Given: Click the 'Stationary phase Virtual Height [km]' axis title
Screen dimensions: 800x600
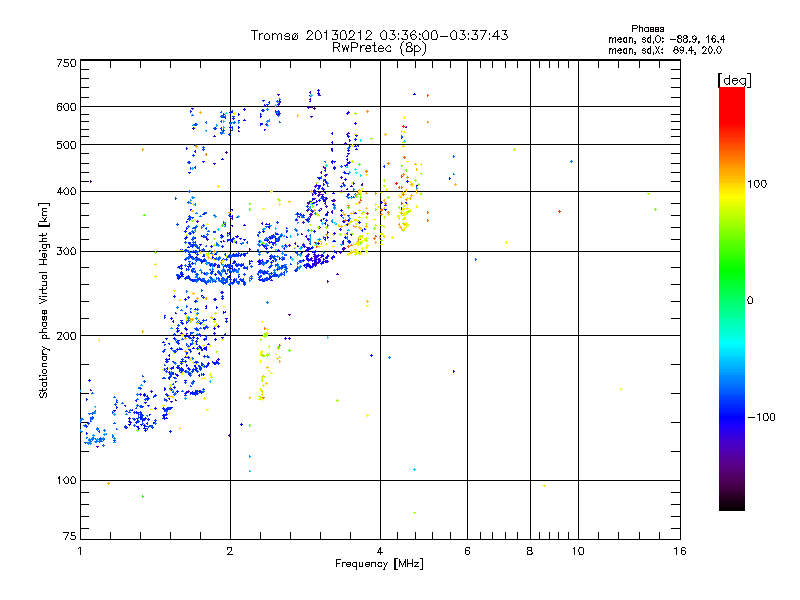Looking at the screenshot, I should coord(43,301).
